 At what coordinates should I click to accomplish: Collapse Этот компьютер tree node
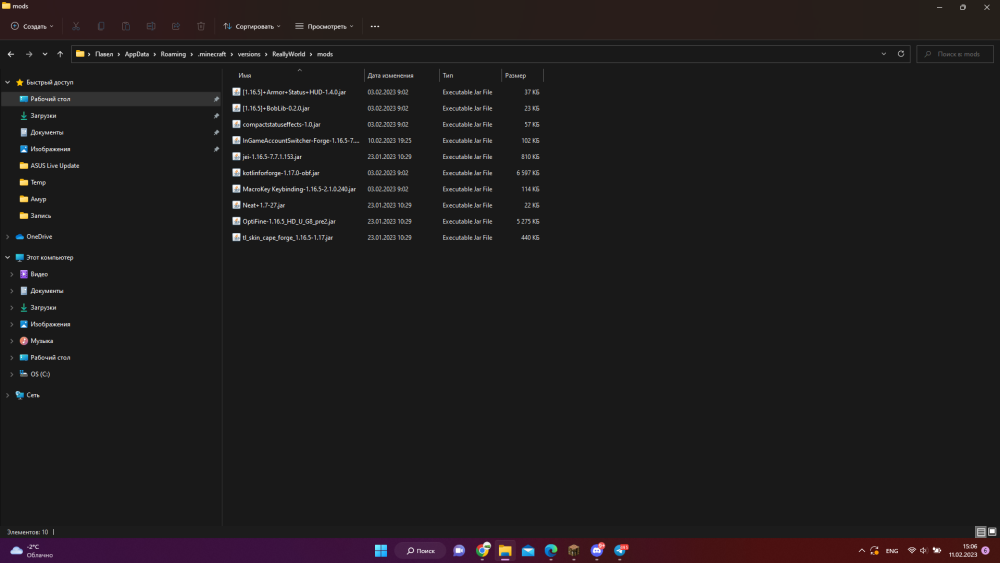[8, 258]
